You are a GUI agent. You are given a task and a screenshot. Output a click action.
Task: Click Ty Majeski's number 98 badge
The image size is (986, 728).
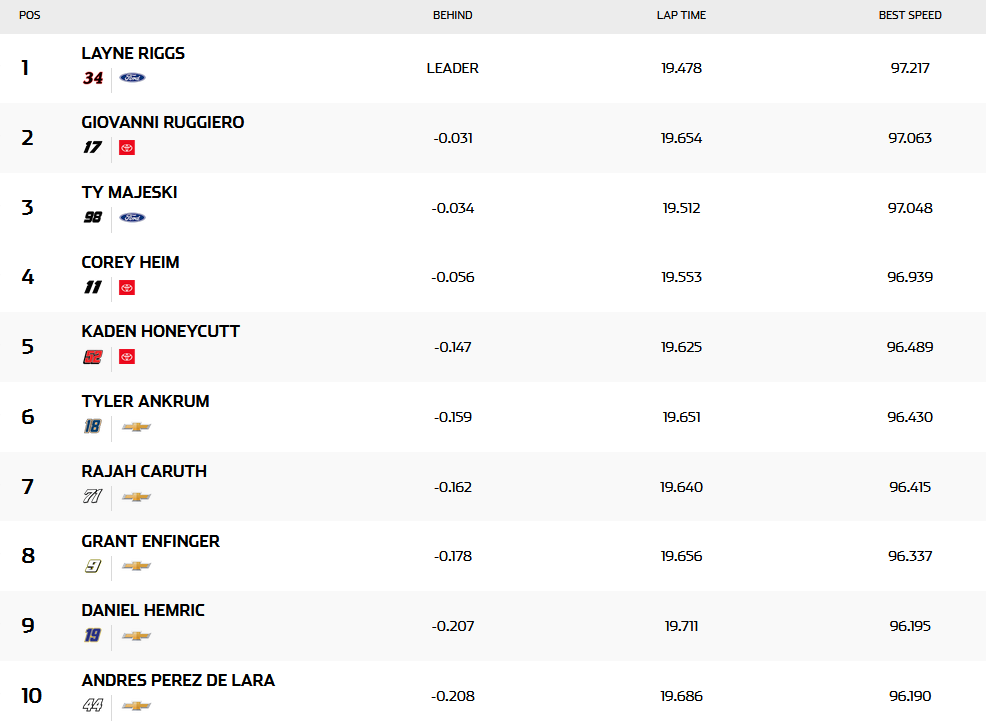coord(93,217)
